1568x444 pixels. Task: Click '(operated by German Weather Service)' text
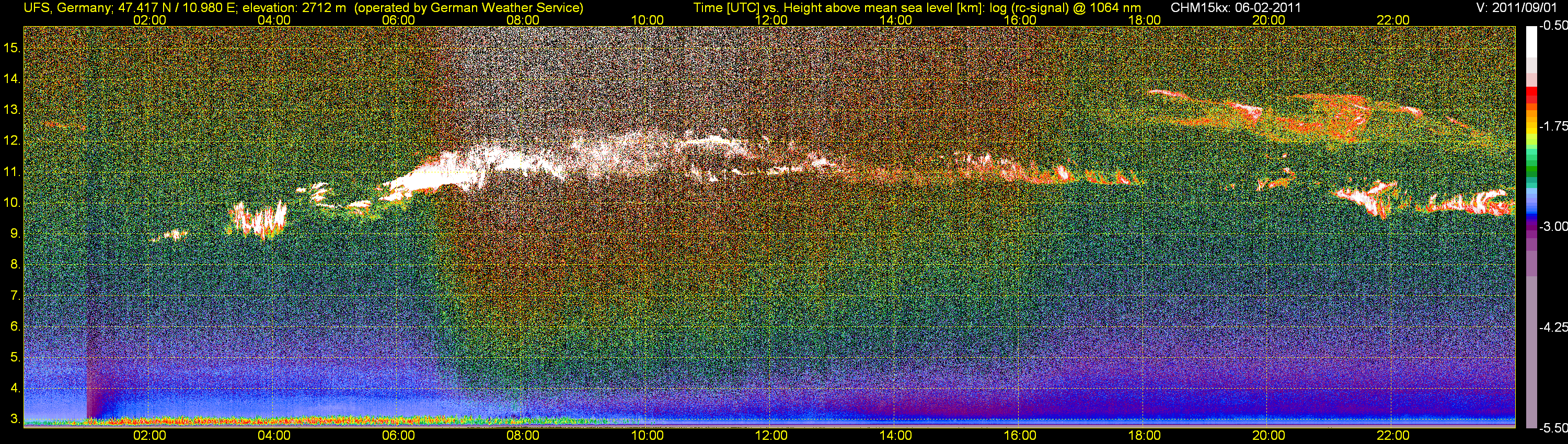click(x=469, y=8)
